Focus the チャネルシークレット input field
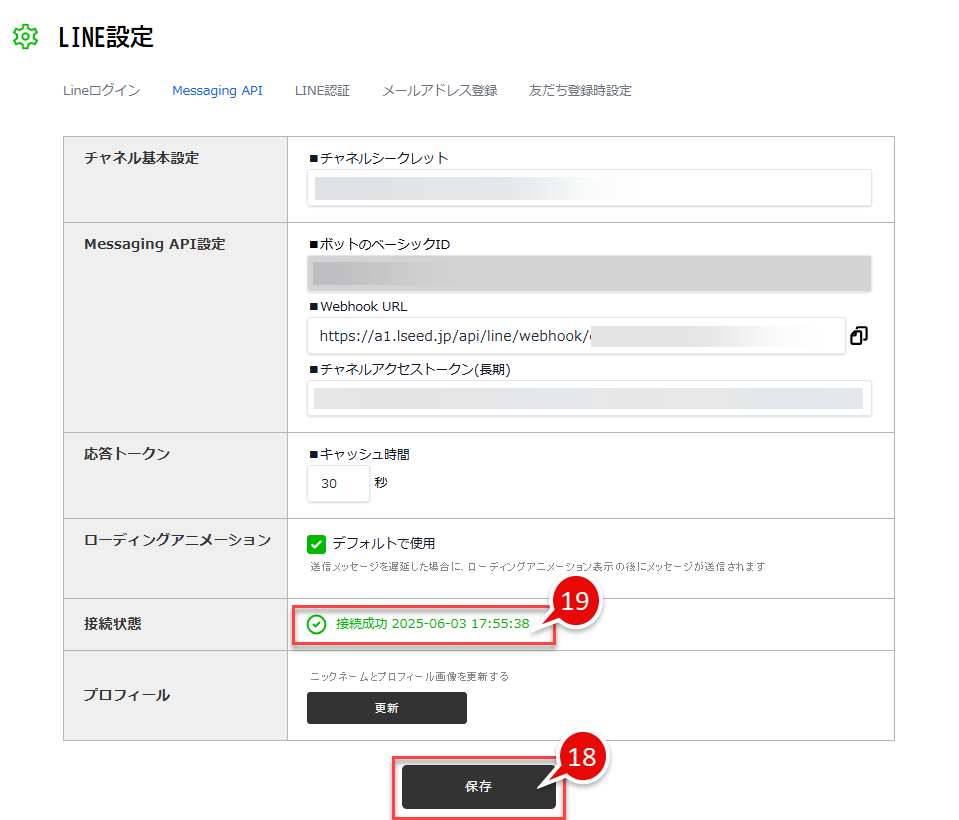This screenshot has width=959, height=820. (590, 188)
